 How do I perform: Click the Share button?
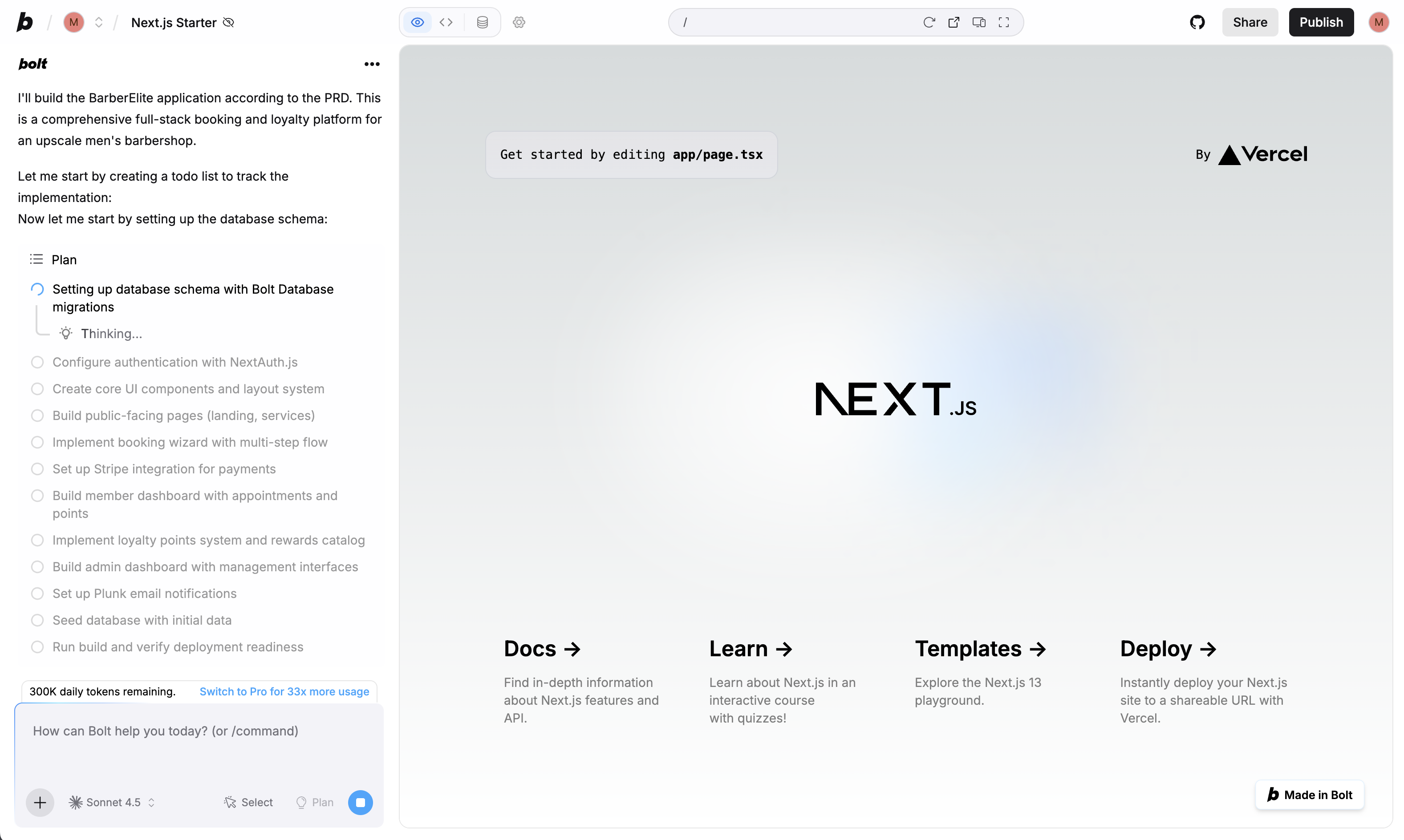(1250, 22)
